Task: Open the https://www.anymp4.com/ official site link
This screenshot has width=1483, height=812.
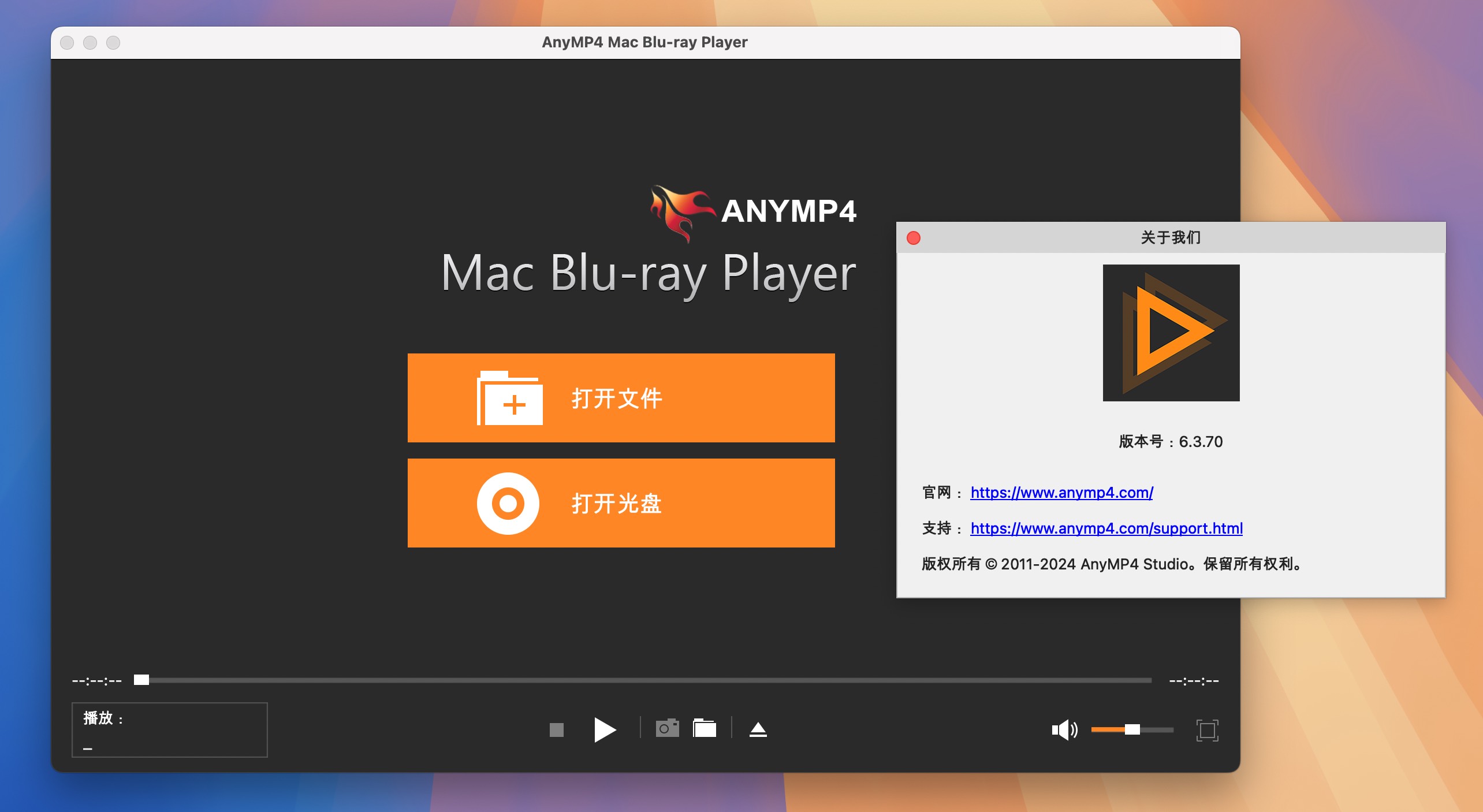Action: [x=1061, y=493]
